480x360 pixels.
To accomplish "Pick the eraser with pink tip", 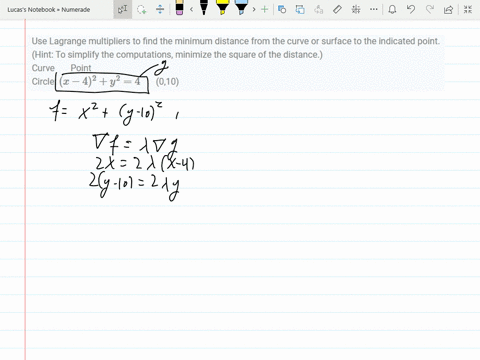I will tap(179, 8).
